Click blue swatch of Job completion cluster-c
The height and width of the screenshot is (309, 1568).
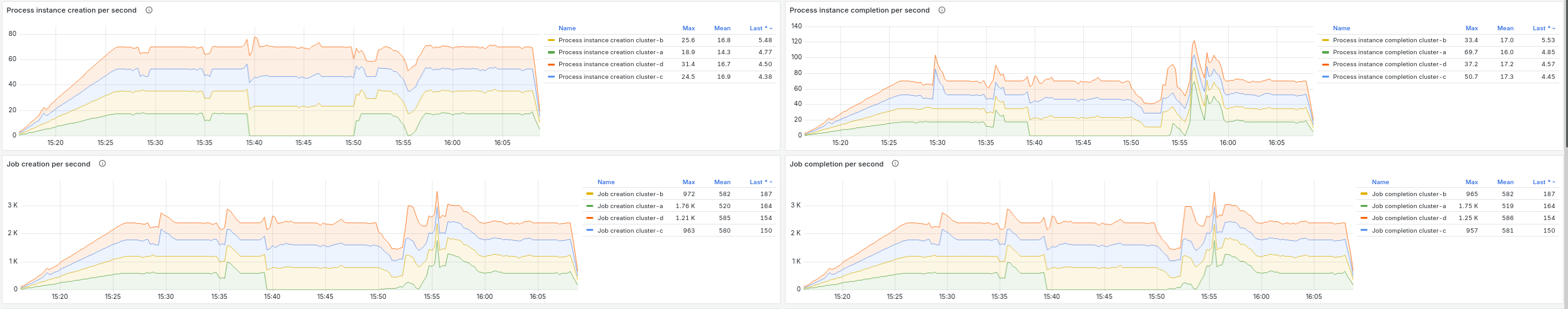(x=1364, y=231)
